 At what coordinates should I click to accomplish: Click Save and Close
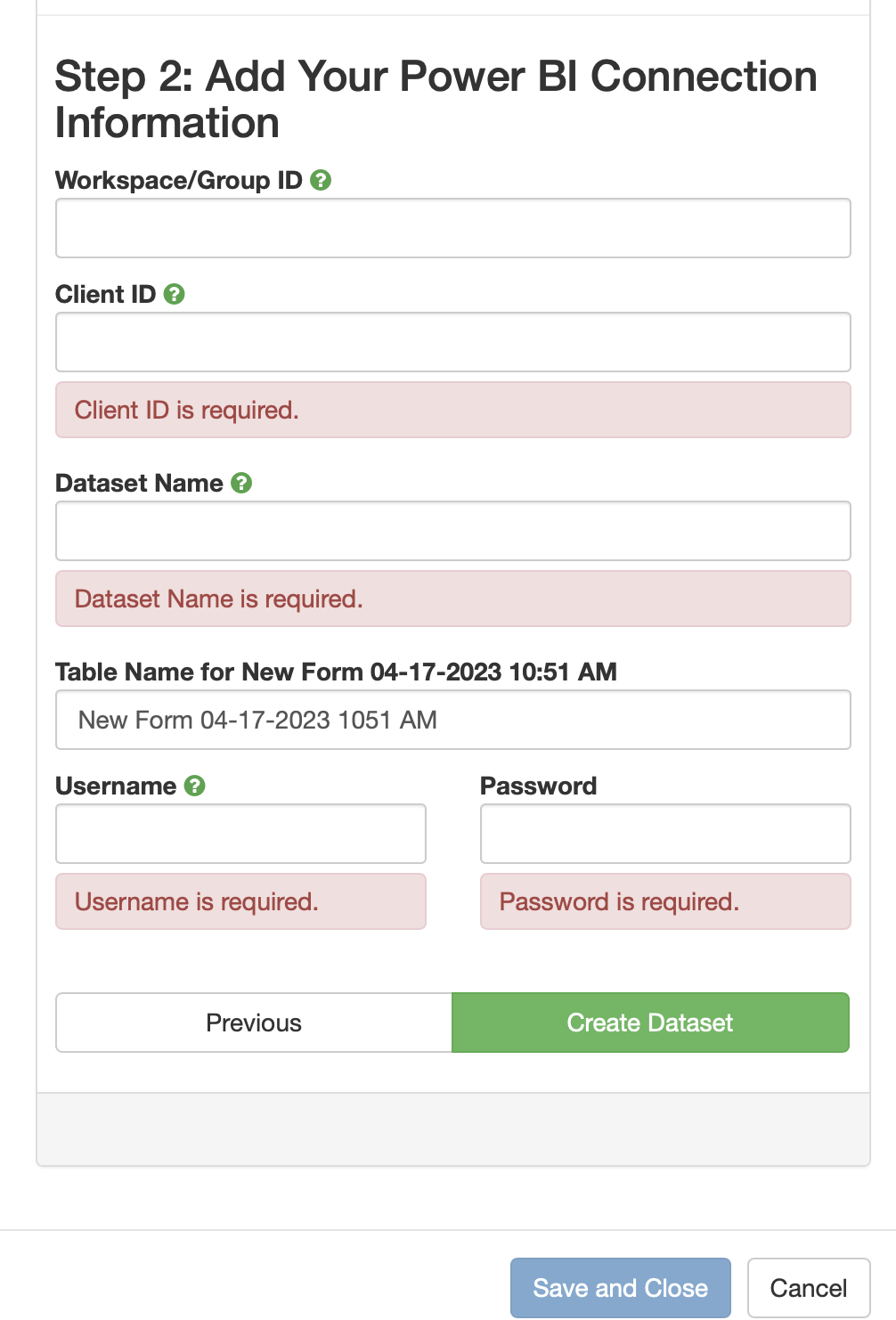pos(621,1288)
